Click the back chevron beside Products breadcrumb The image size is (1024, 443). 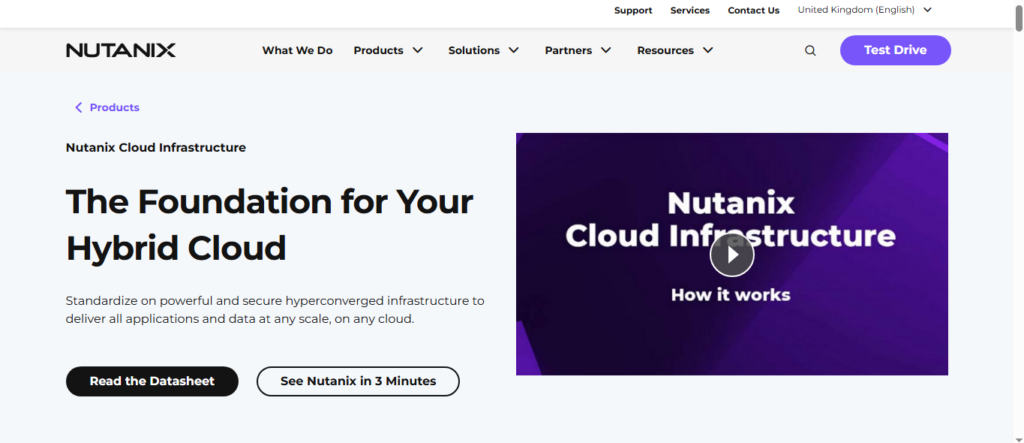click(x=78, y=107)
